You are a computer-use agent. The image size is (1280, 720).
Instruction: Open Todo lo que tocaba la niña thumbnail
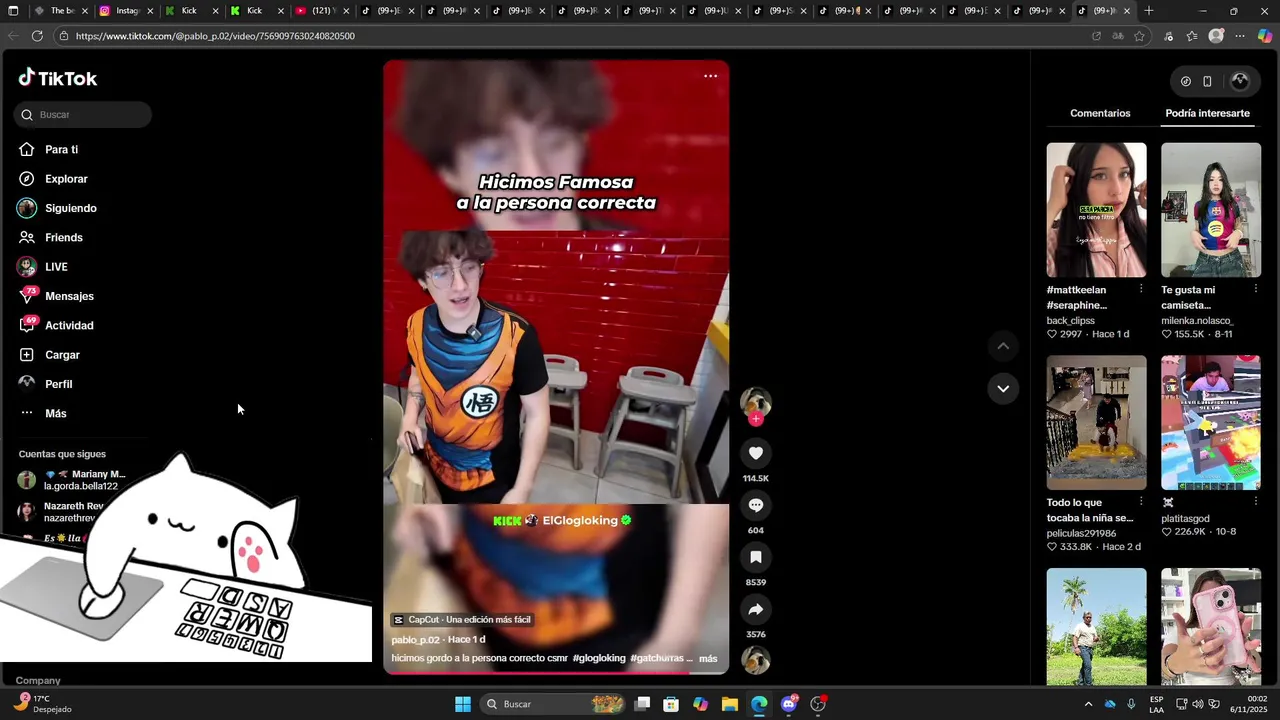pyautogui.click(x=1096, y=422)
